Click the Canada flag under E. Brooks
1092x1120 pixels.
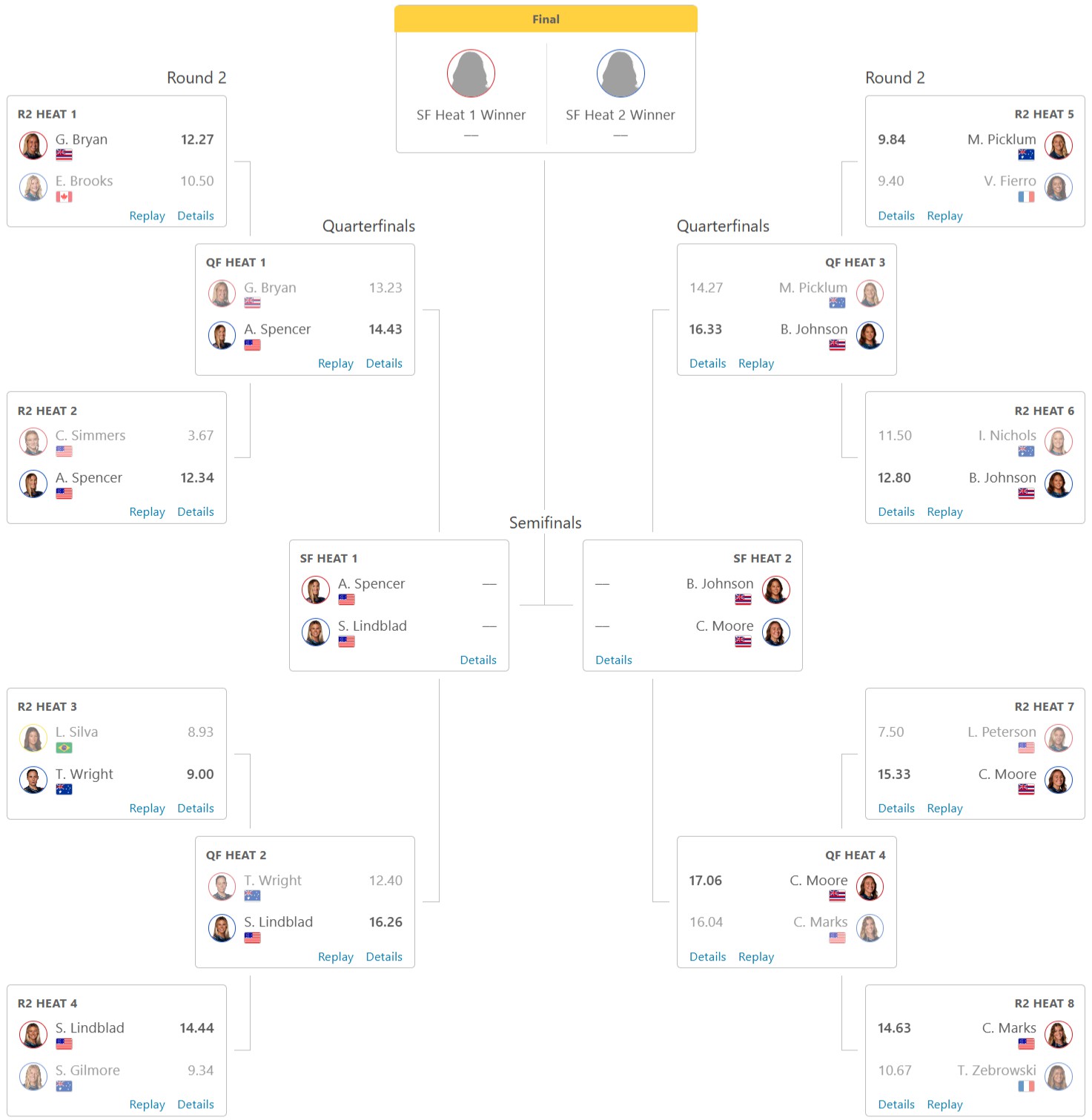coord(64,197)
